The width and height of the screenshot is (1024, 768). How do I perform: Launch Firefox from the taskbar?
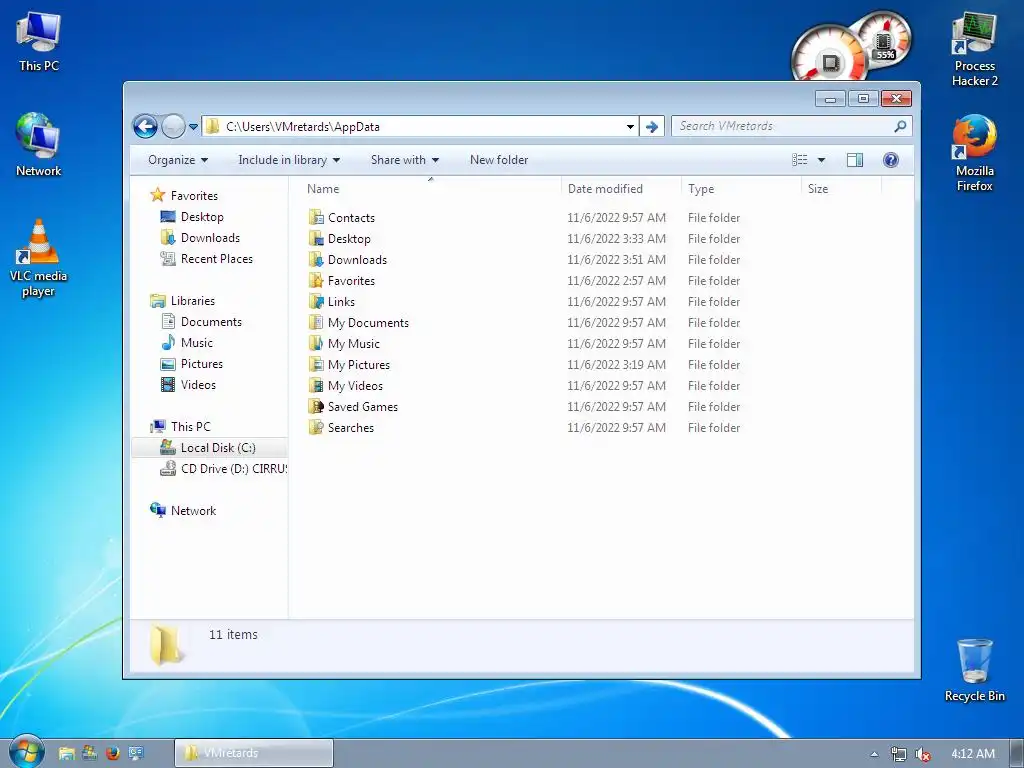pyautogui.click(x=112, y=753)
